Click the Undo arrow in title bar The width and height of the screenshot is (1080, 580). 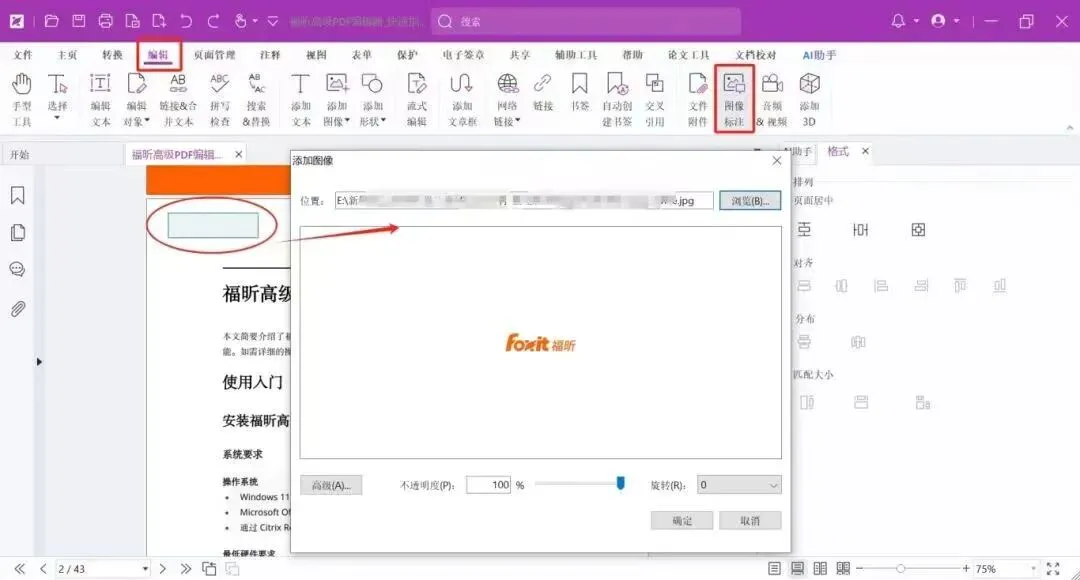pyautogui.click(x=186, y=21)
